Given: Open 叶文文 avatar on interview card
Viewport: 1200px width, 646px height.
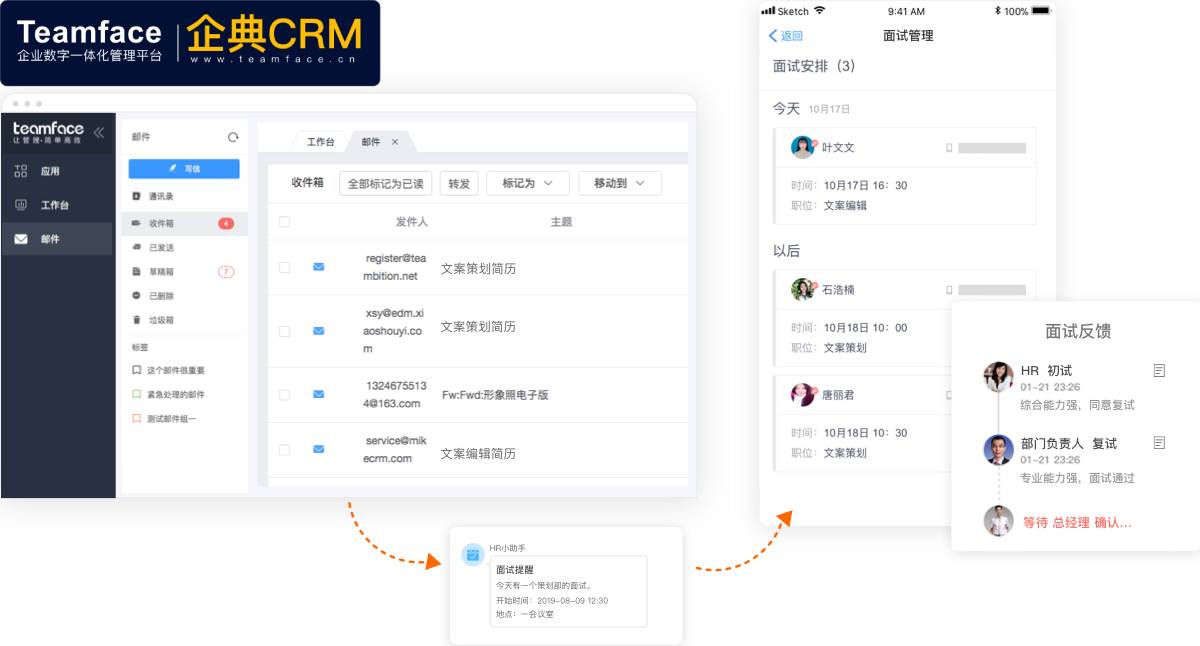Looking at the screenshot, I should point(802,147).
